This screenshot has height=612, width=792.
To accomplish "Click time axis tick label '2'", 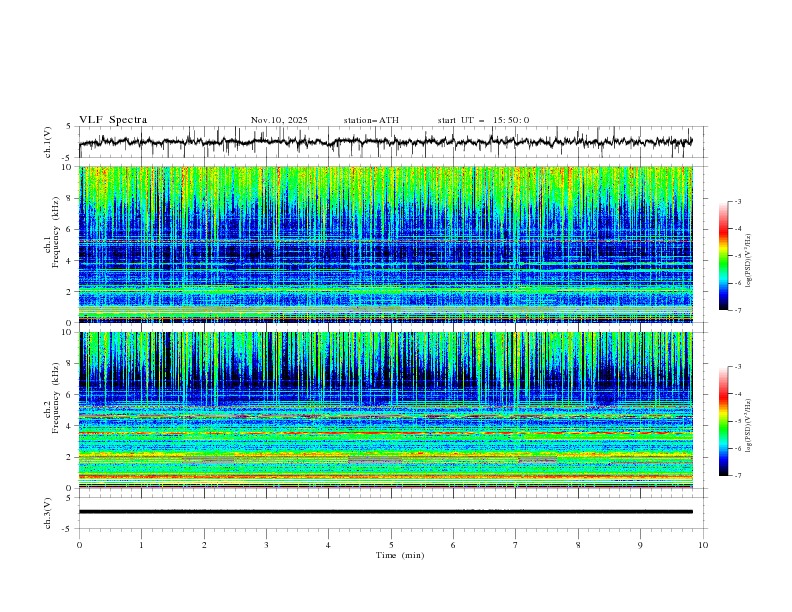I will click(204, 545).
